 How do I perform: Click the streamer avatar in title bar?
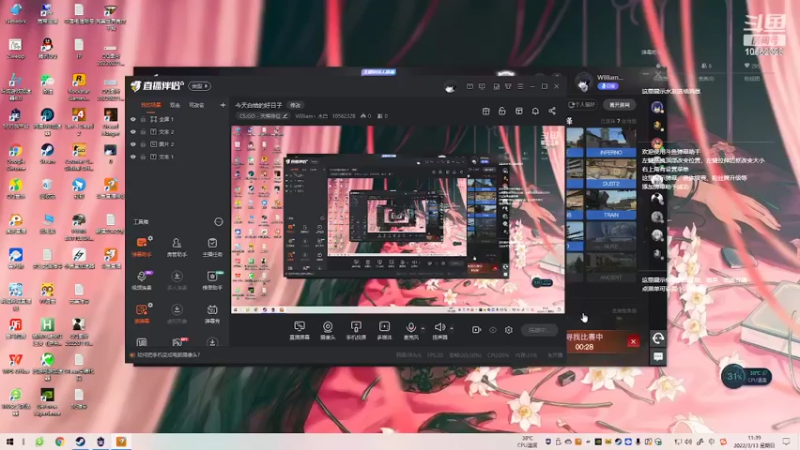pyautogui.click(x=450, y=87)
